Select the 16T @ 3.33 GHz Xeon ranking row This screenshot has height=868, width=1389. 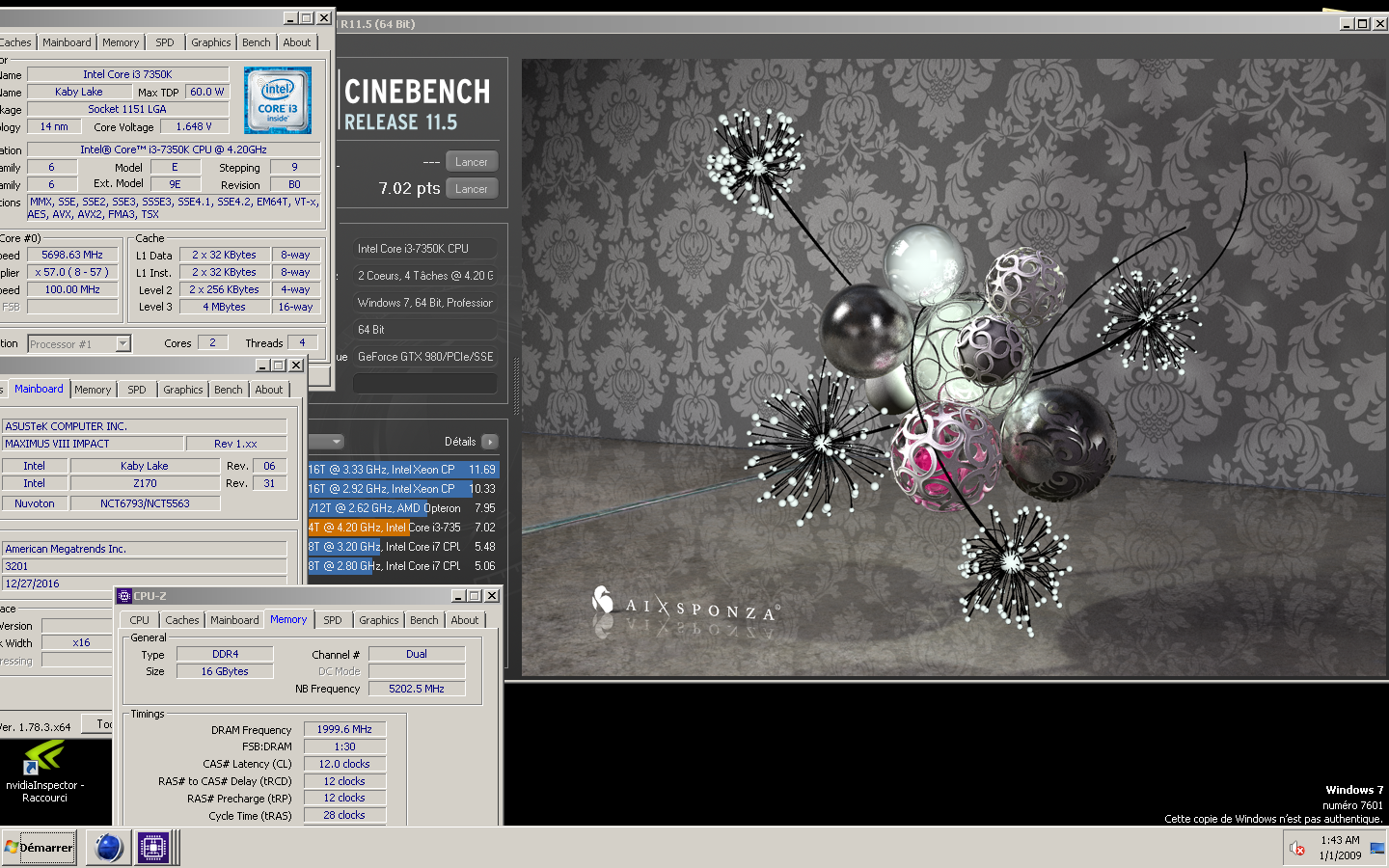(404, 470)
